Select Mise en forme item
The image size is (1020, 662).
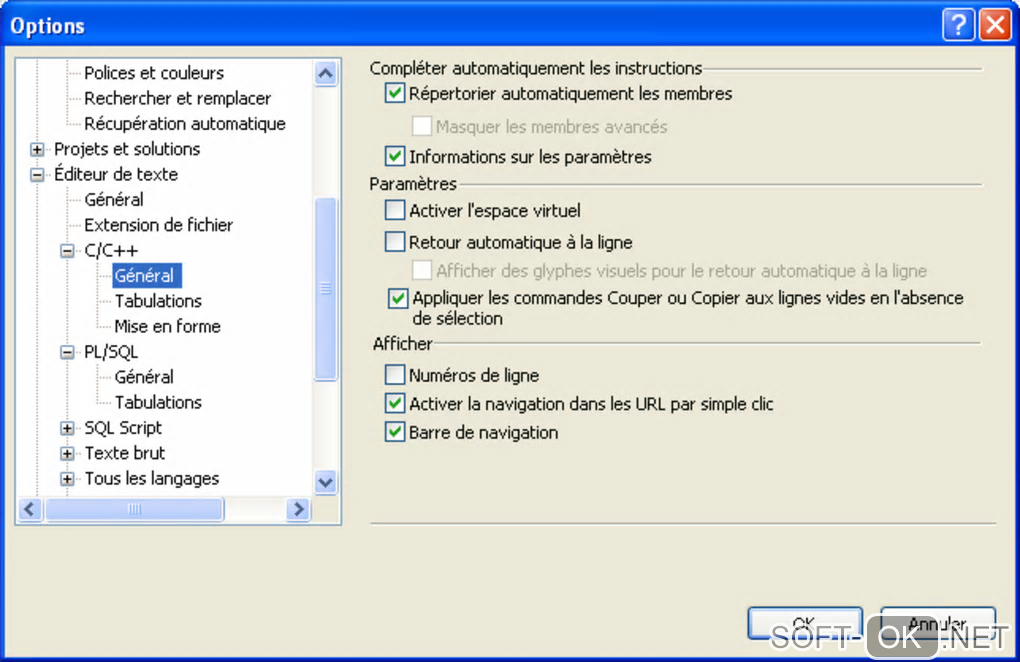[x=167, y=326]
